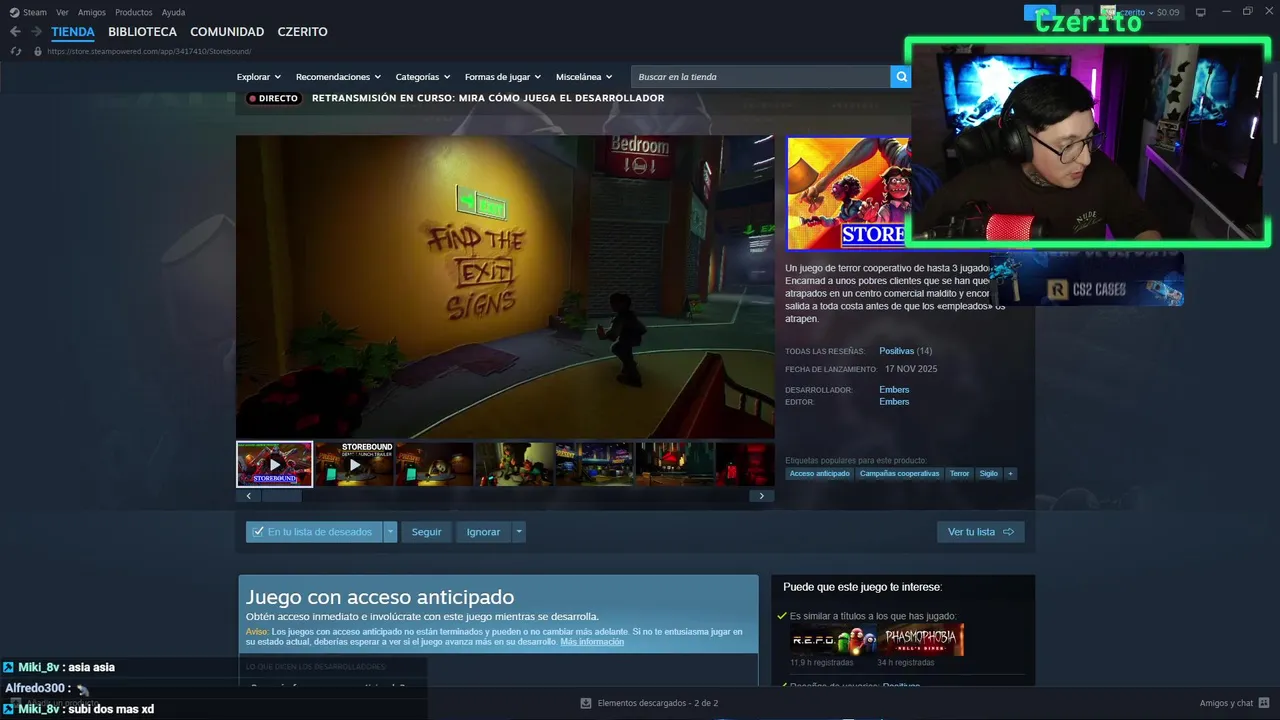1280x720 pixels.
Task: Click Ver tu lista button
Action: coord(980,532)
